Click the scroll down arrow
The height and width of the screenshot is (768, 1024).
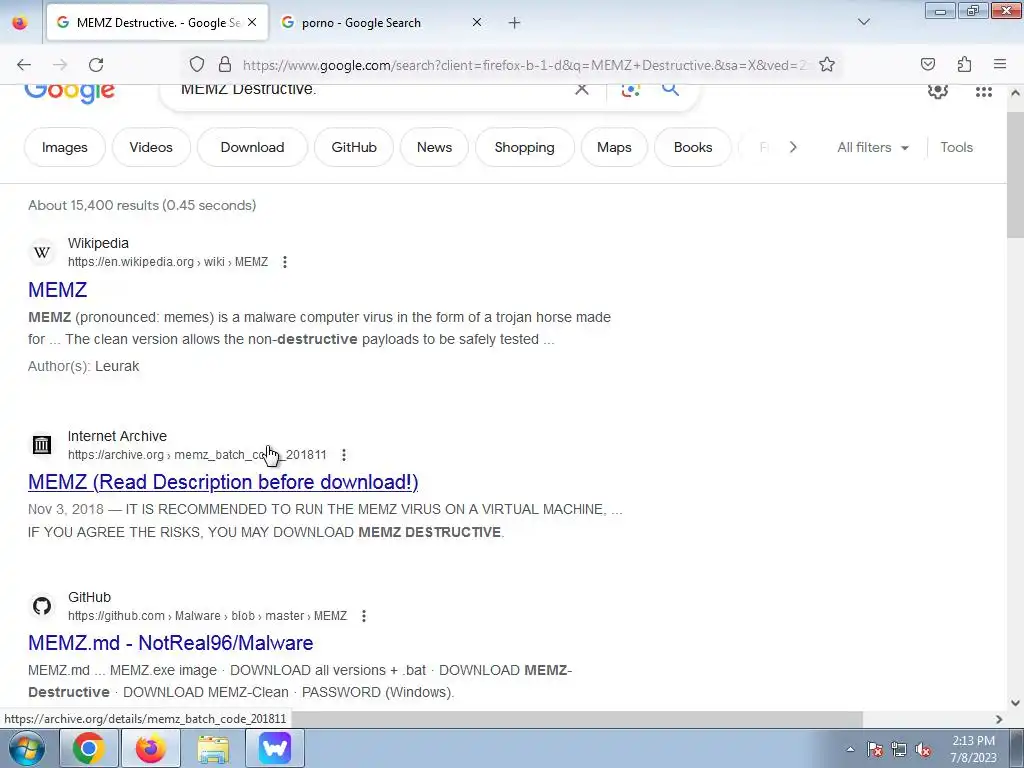pos(1015,703)
